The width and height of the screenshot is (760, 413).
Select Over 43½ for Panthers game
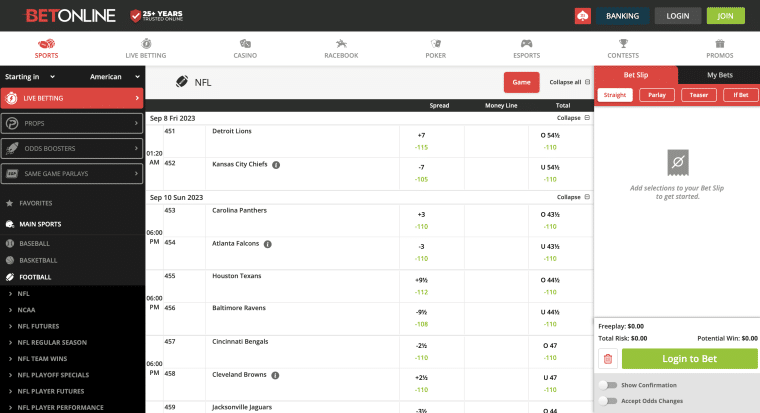click(x=550, y=221)
